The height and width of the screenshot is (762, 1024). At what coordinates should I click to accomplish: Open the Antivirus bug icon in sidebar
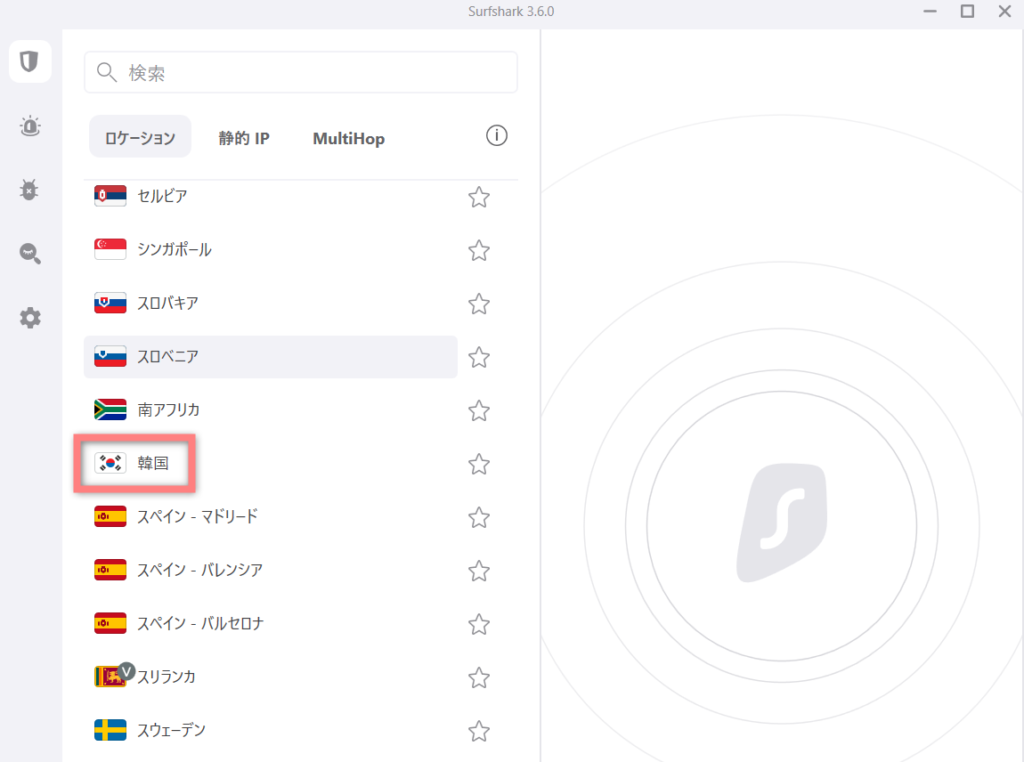click(29, 189)
